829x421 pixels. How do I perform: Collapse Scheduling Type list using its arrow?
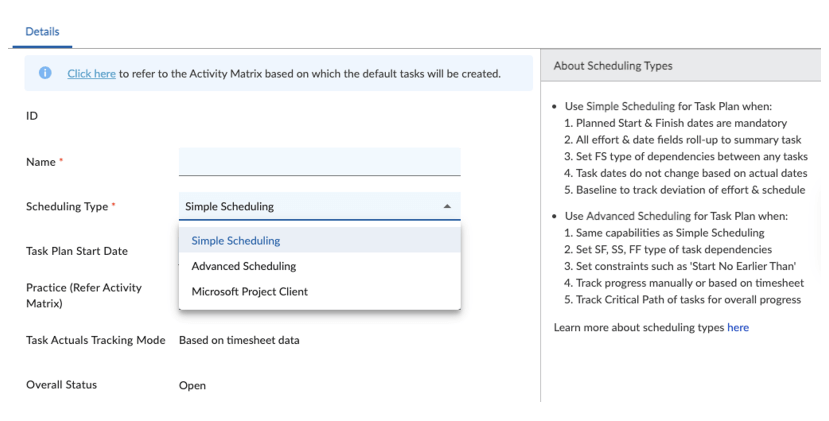[x=446, y=207]
